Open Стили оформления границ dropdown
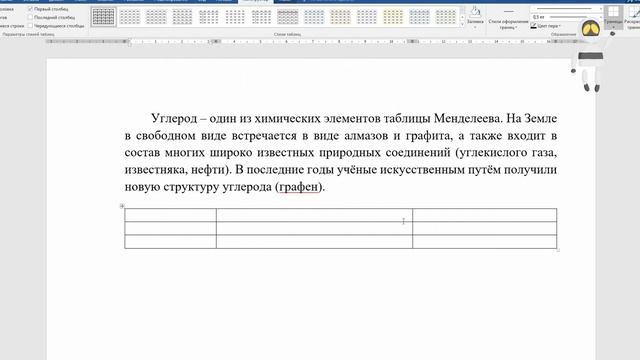 [508, 24]
